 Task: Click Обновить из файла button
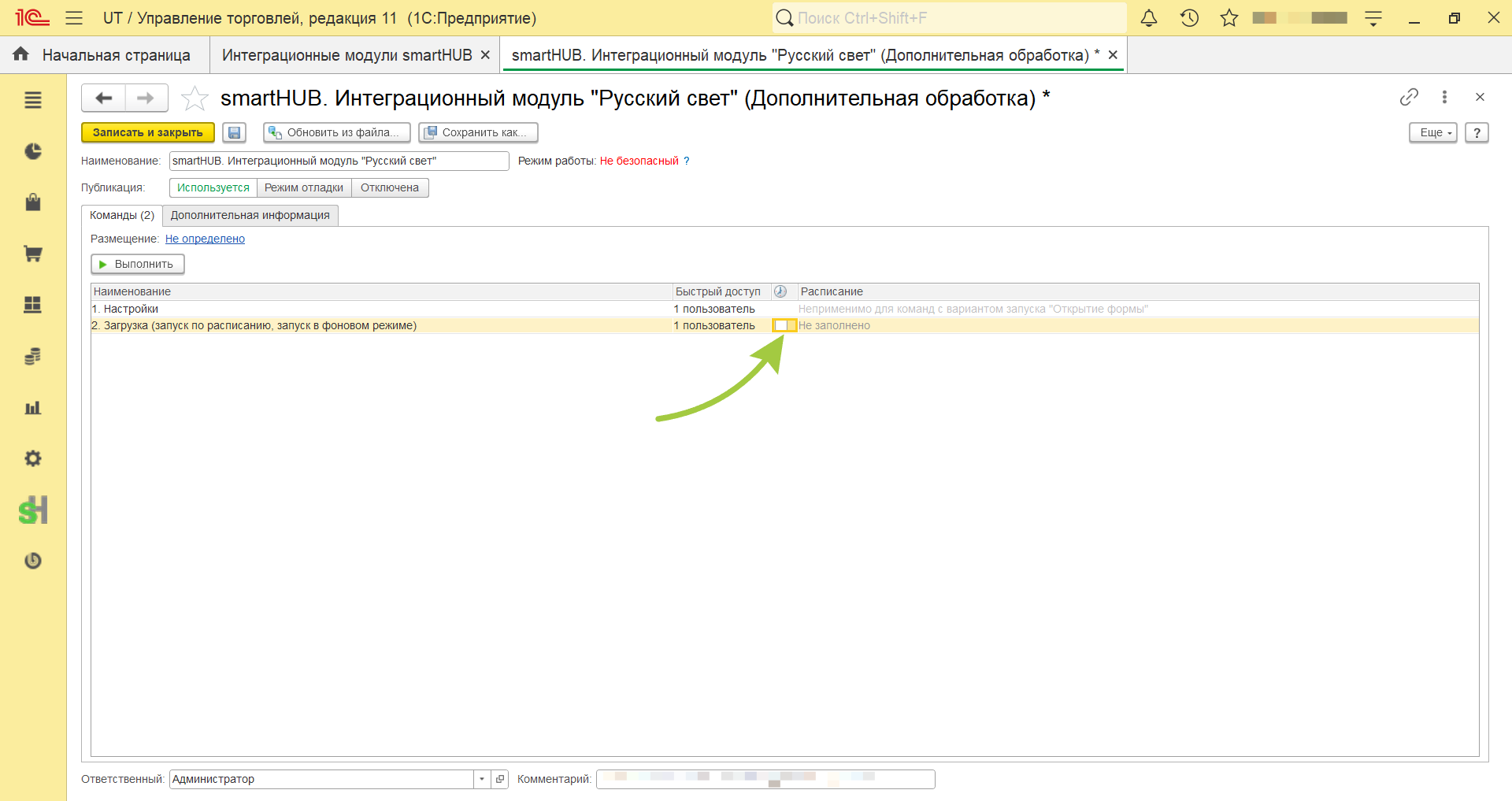(337, 132)
